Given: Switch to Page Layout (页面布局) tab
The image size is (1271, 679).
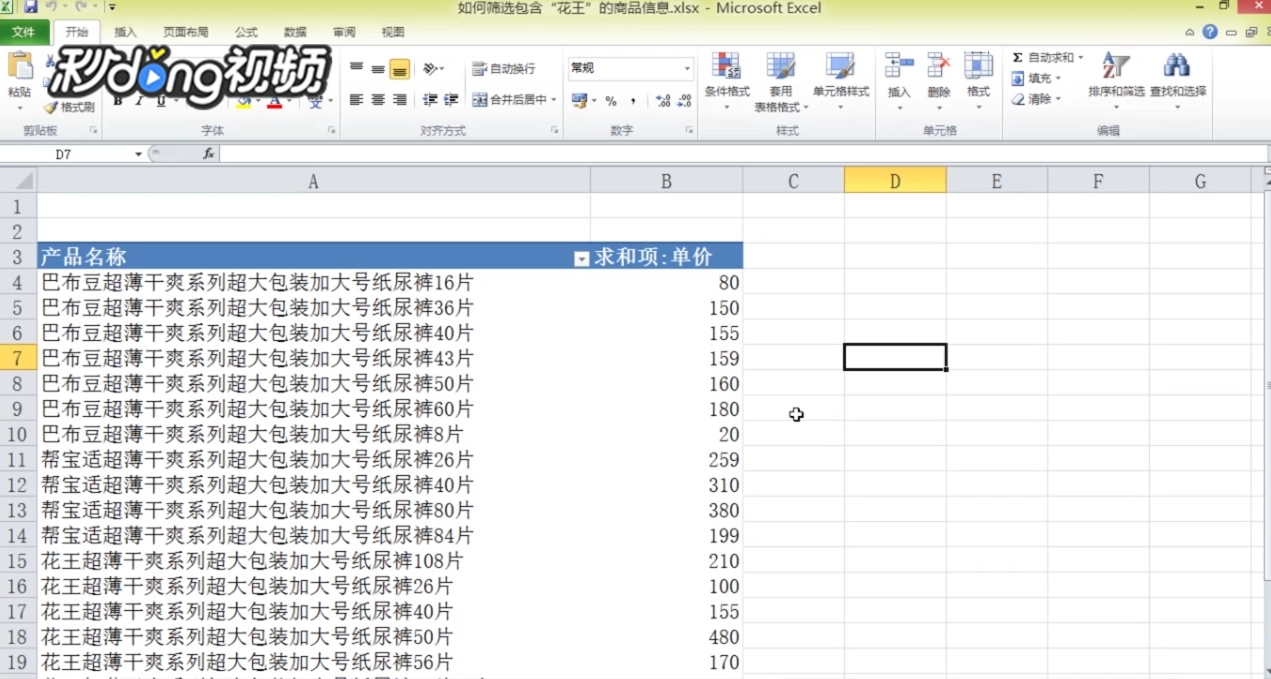Looking at the screenshot, I should point(186,32).
